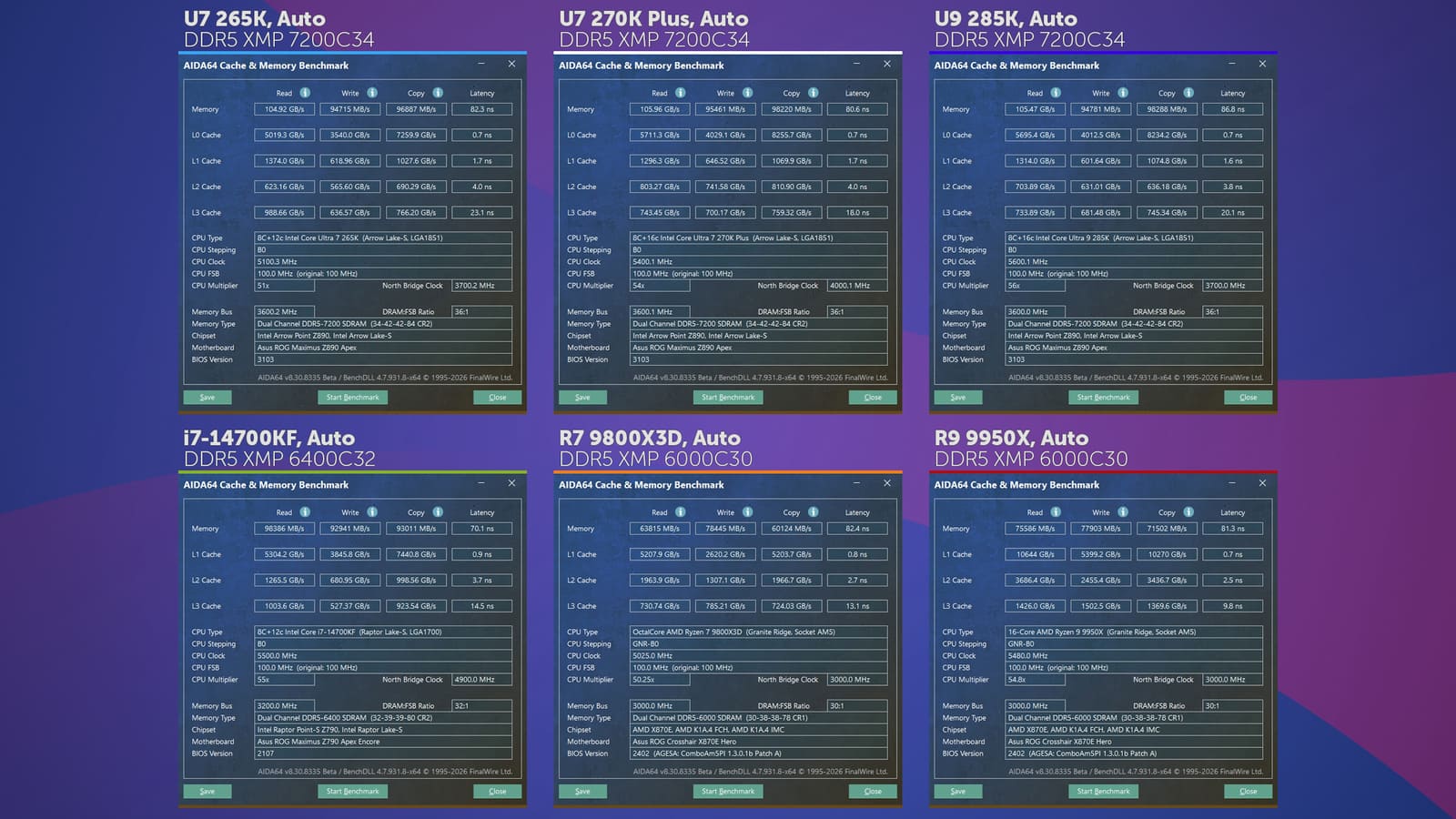Save results in the R9 9950X window
This screenshot has width=1456, height=819.
[x=958, y=792]
